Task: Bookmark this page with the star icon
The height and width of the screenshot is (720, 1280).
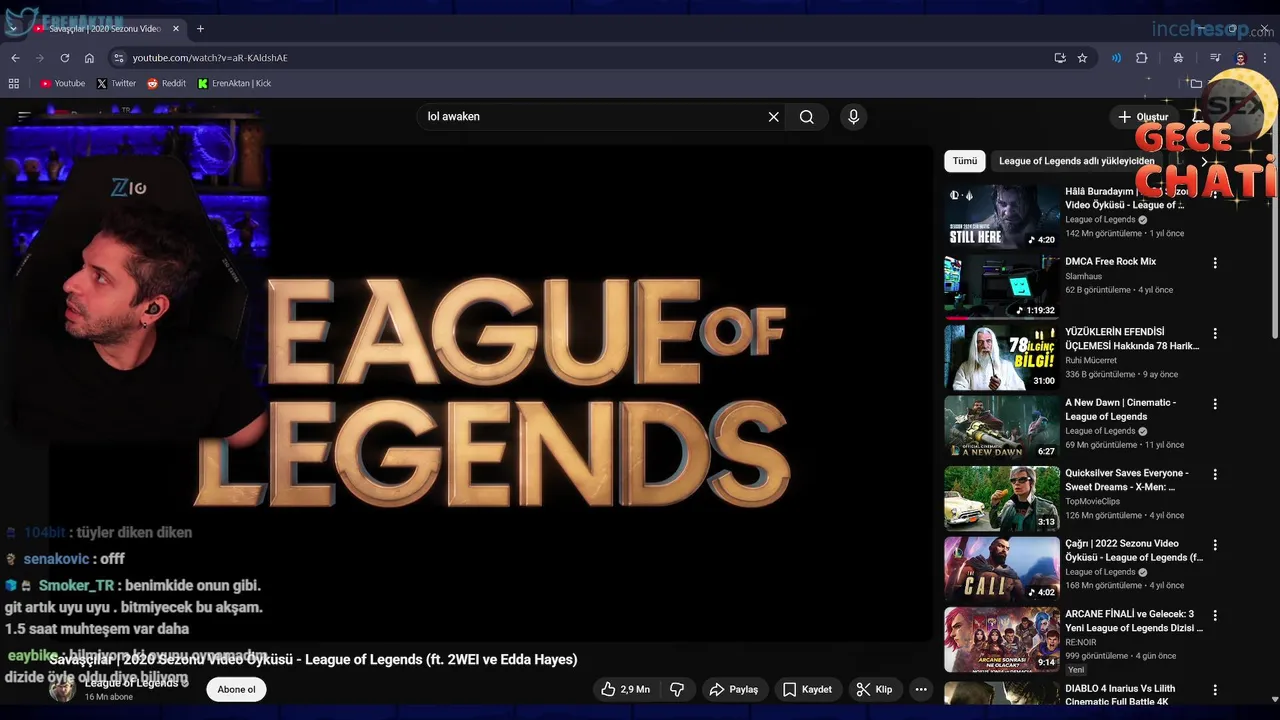Action: point(1082,58)
